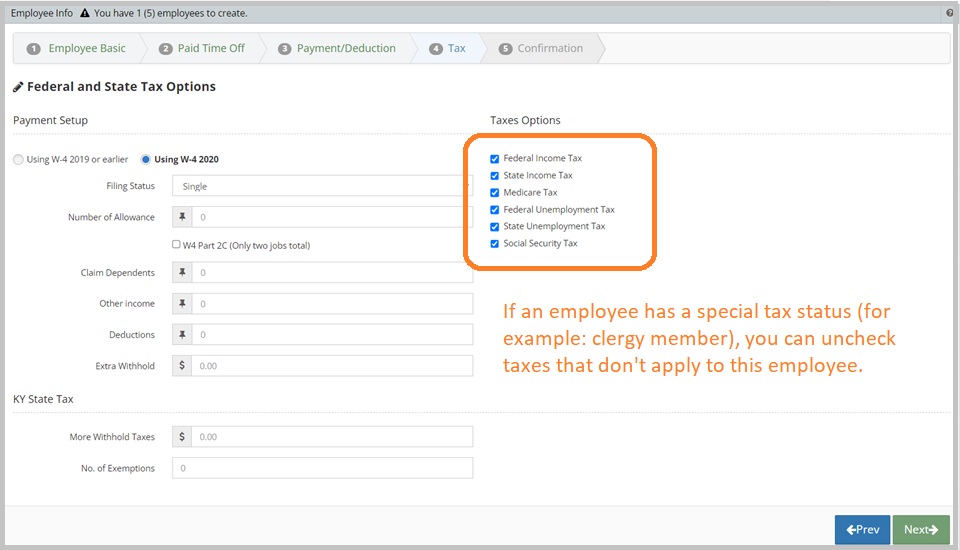Viewport: 960px width, 550px height.
Task: Click the pin icon beside Deductions
Action: (x=182, y=334)
